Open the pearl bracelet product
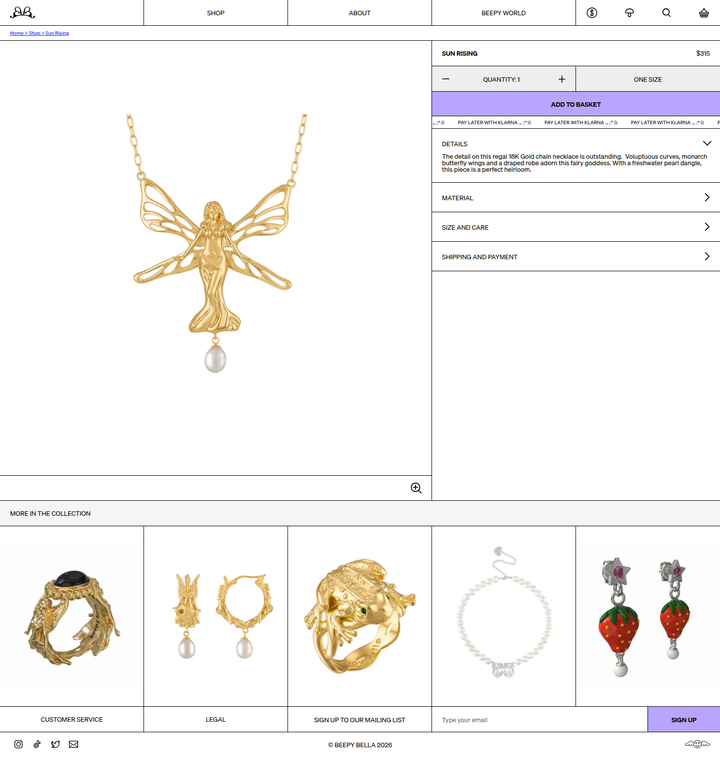Screen dimensions: 720x757 503,616
